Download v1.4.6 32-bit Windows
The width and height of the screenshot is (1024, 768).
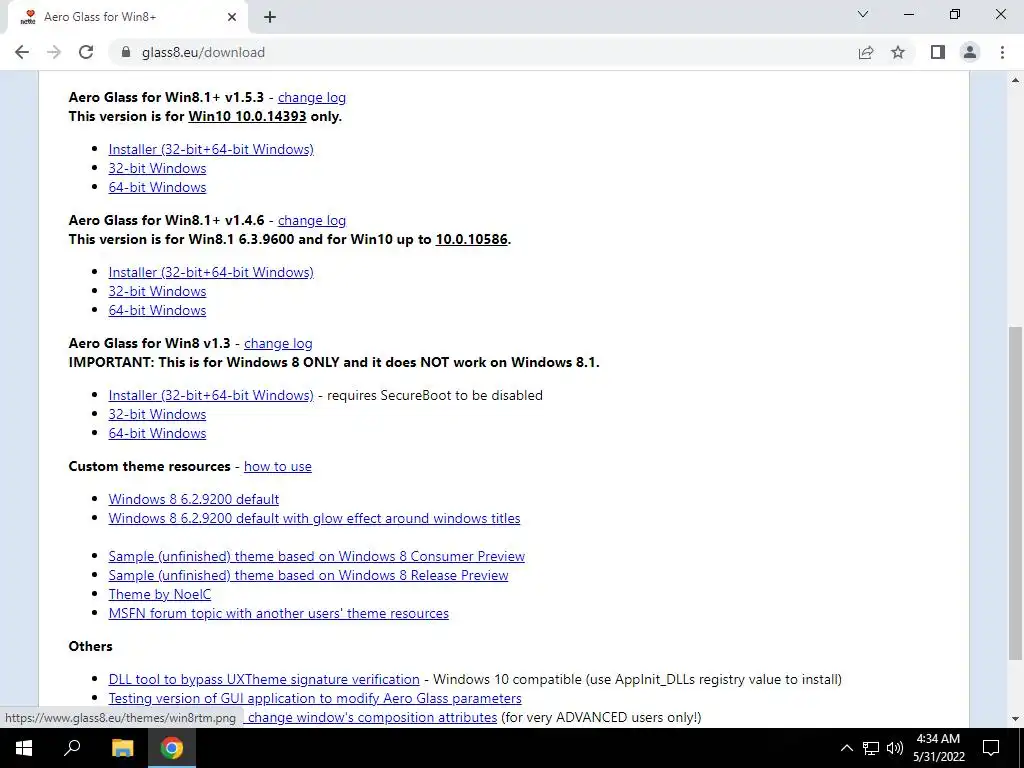click(157, 291)
